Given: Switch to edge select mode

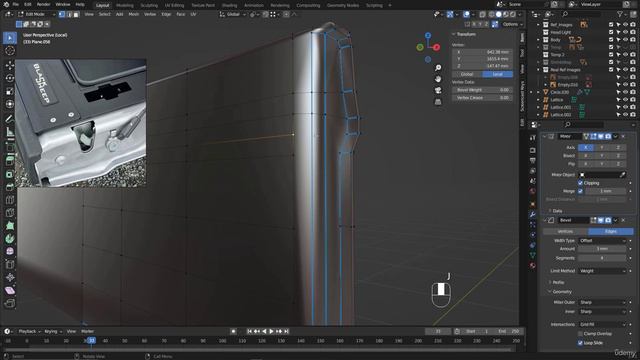Looking at the screenshot, I should click(x=69, y=14).
